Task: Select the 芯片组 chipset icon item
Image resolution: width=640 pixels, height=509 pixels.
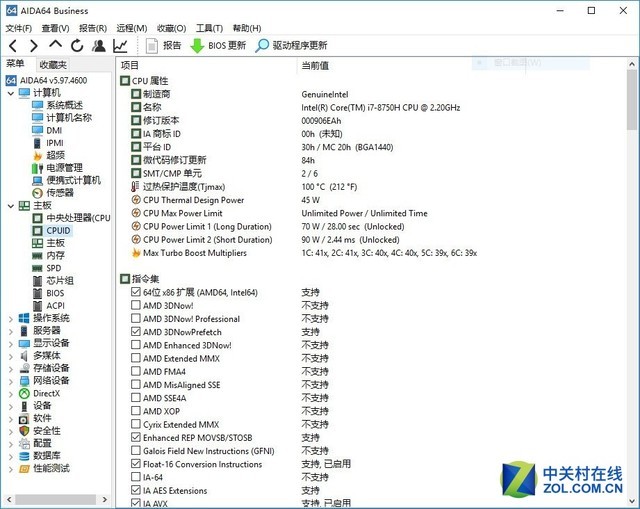Action: [x=53, y=280]
